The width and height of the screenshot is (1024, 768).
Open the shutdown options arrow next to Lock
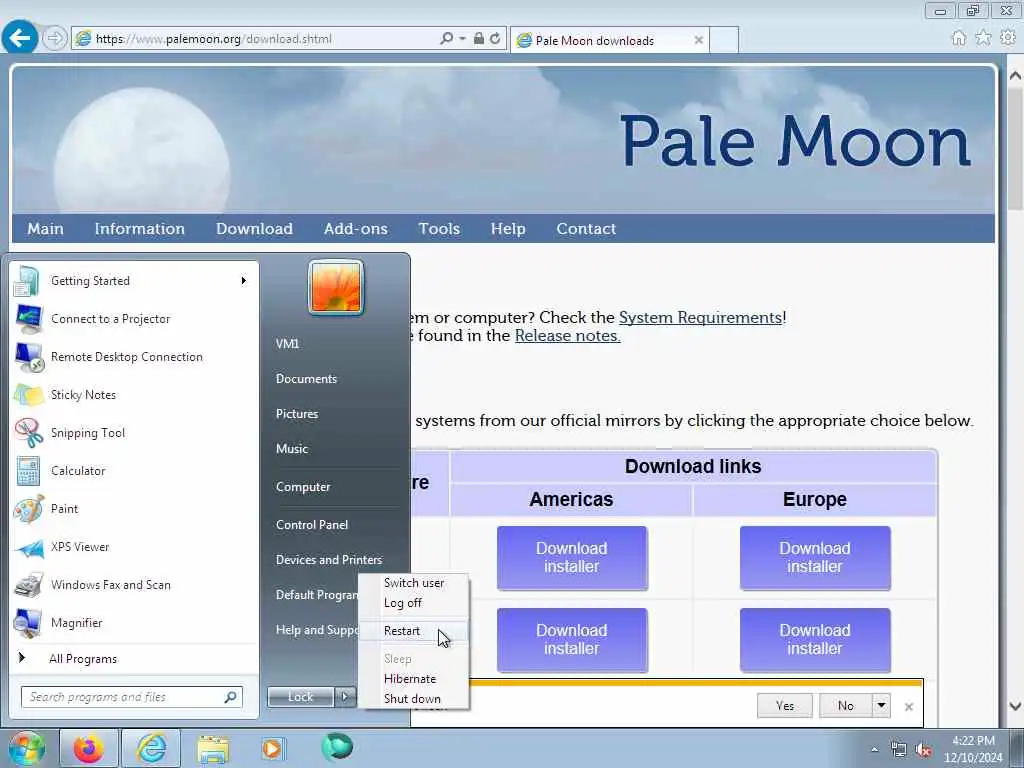(345, 697)
